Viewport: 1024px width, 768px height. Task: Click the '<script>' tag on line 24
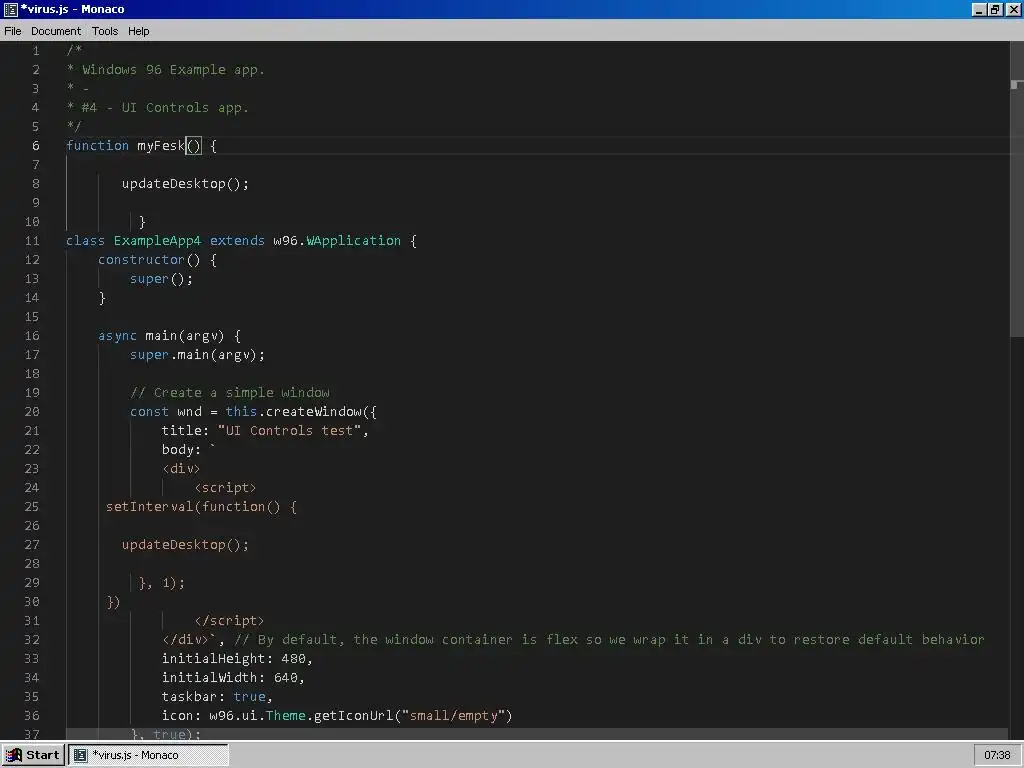[x=225, y=488]
